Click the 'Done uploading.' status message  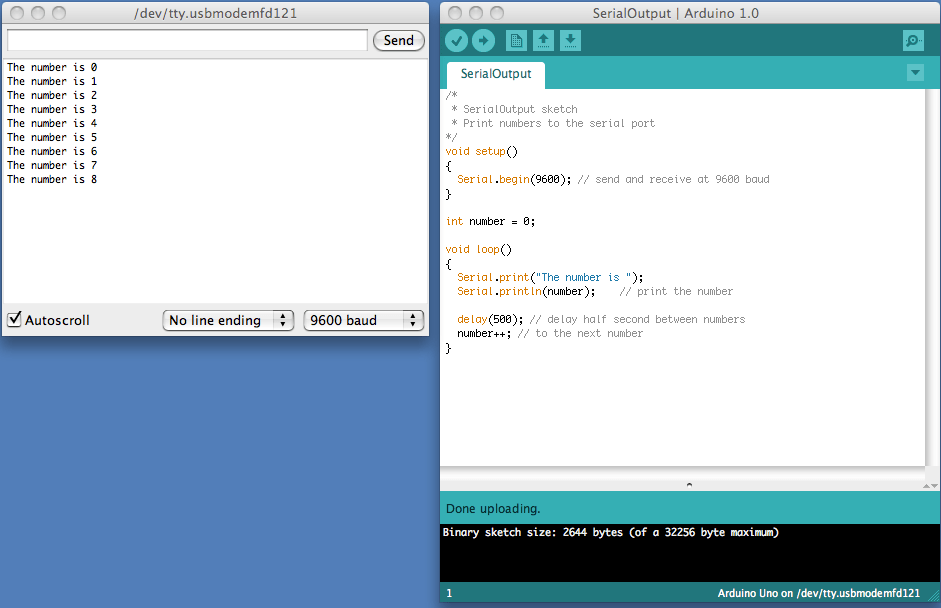pos(493,508)
